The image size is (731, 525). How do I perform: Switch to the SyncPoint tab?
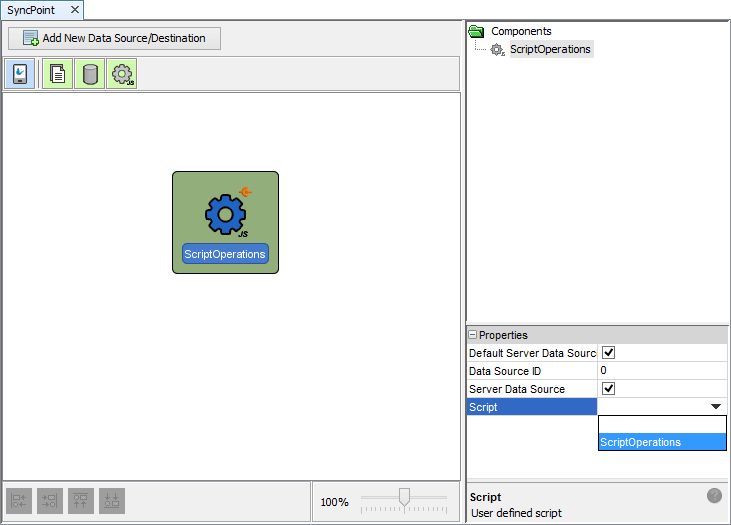click(x=33, y=9)
